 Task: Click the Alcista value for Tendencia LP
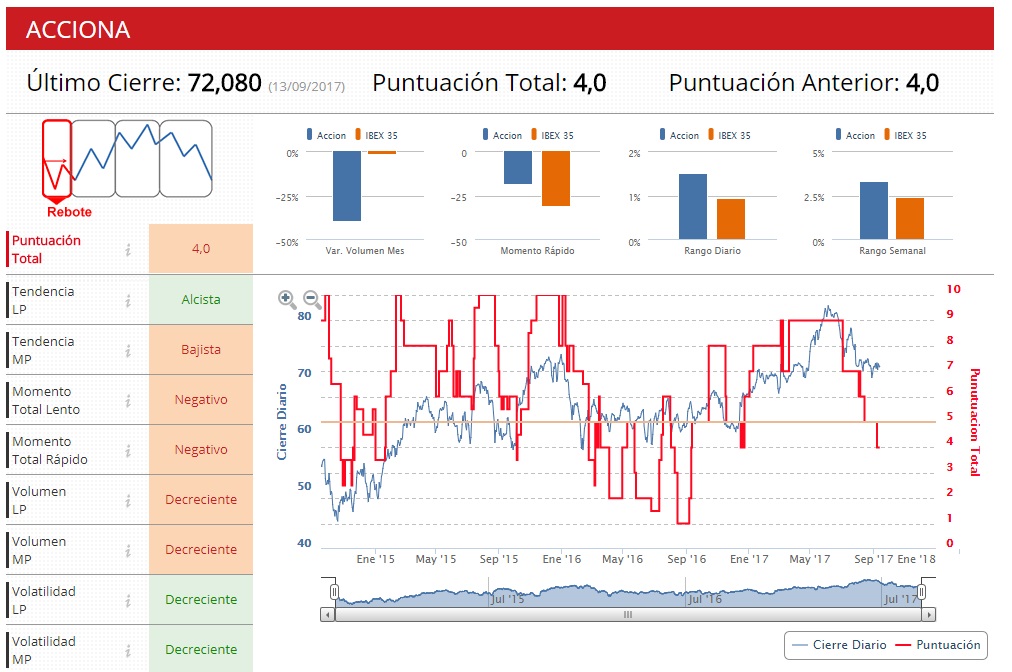pyautogui.click(x=201, y=300)
